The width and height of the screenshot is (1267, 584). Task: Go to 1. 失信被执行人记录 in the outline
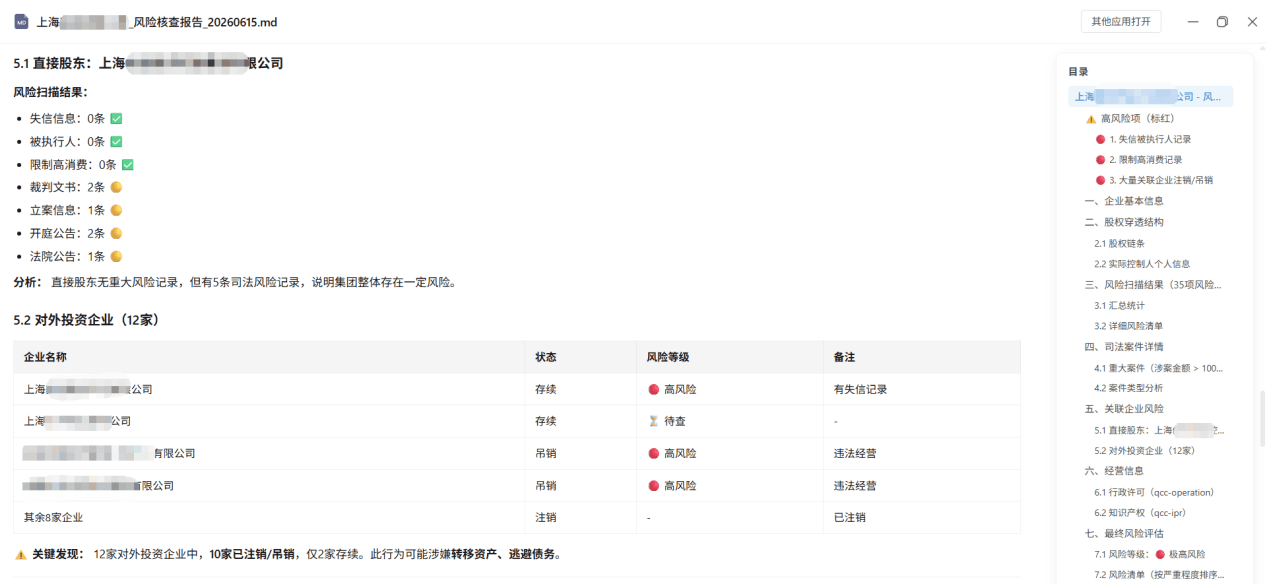pyautogui.click(x=1143, y=139)
